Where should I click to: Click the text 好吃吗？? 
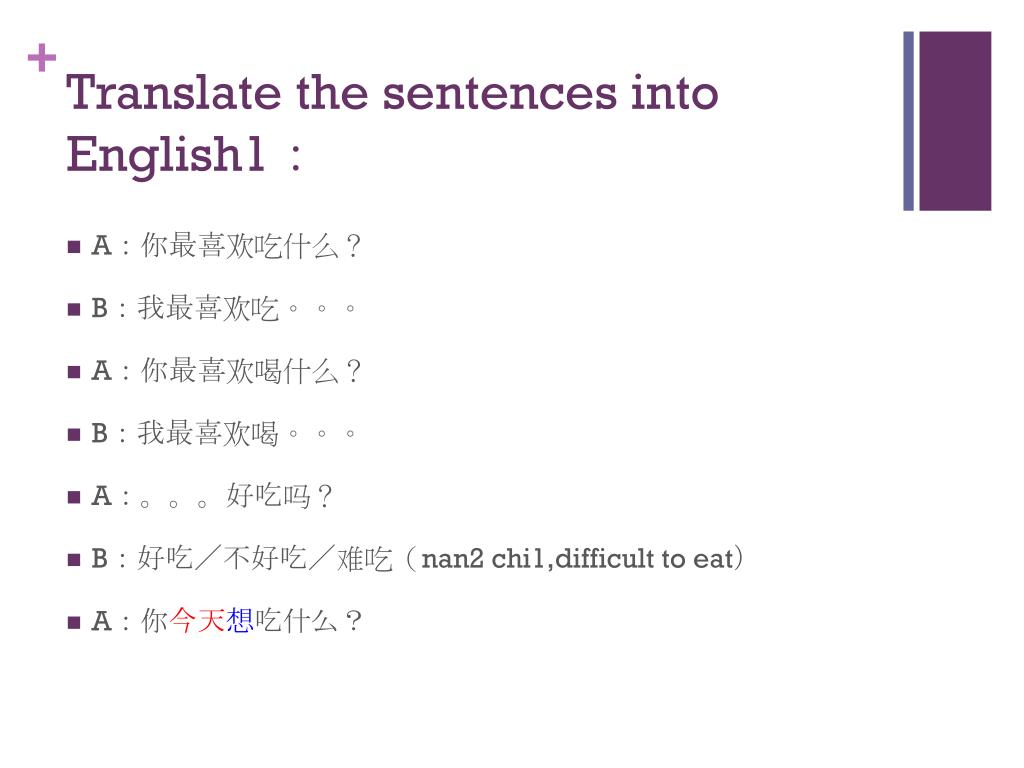(280, 496)
